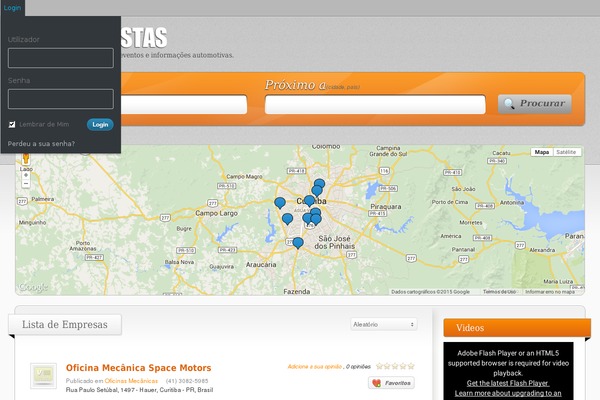Open Perdeu a sua senha link
The width and height of the screenshot is (600, 400).
pyautogui.click(x=41, y=144)
